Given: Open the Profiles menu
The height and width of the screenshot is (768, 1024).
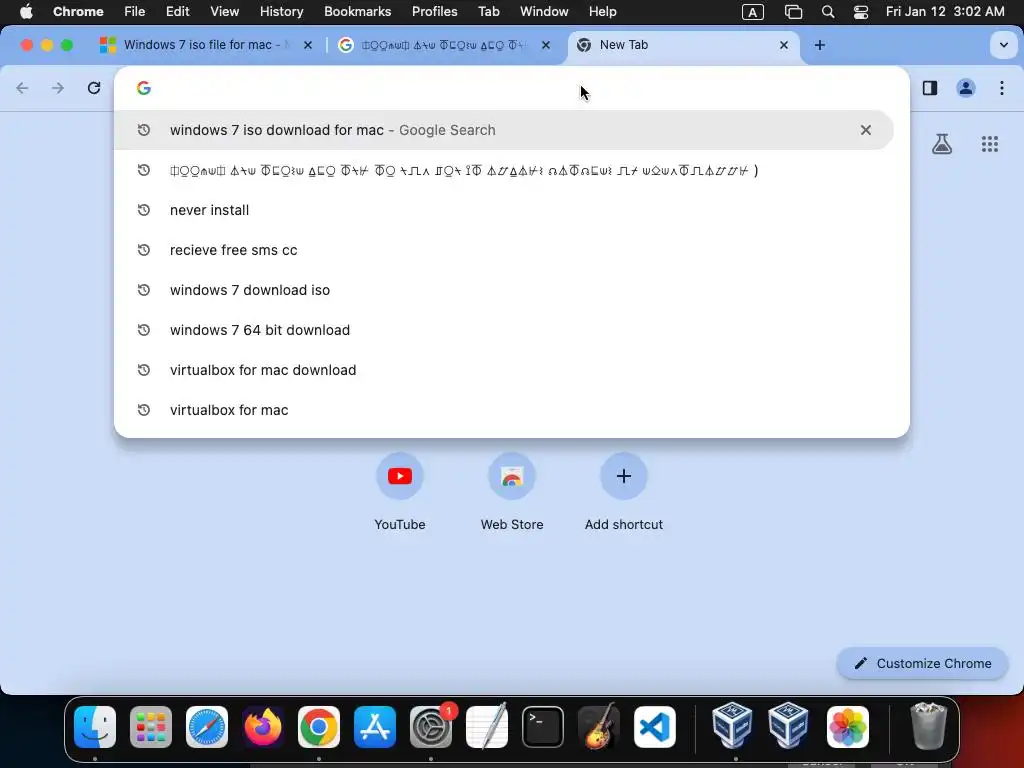Looking at the screenshot, I should click(x=434, y=12).
